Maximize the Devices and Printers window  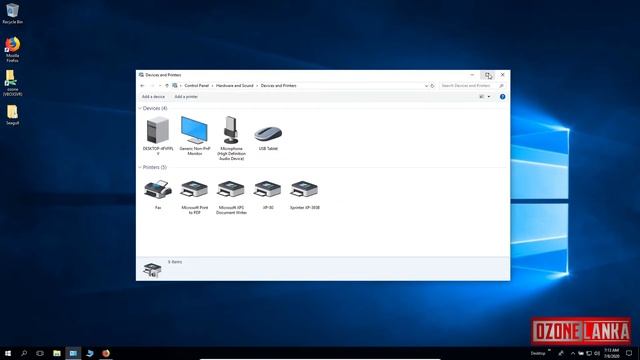[x=488, y=75]
